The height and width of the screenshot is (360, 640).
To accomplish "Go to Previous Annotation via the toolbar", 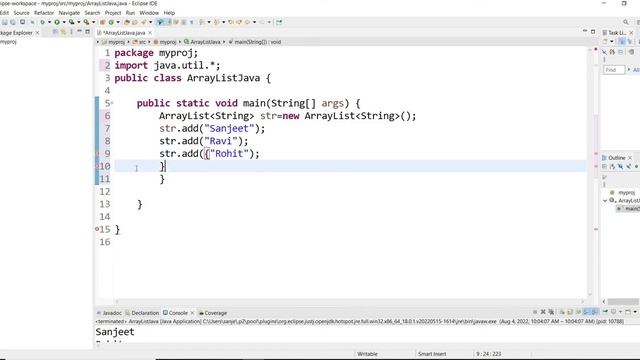I will tap(216, 22).
